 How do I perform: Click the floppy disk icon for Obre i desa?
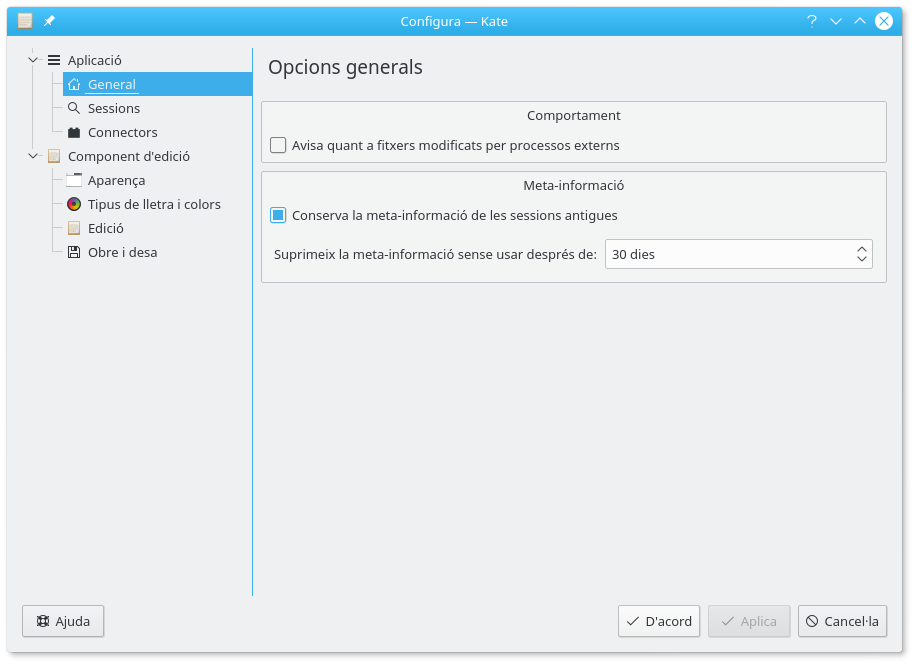74,253
